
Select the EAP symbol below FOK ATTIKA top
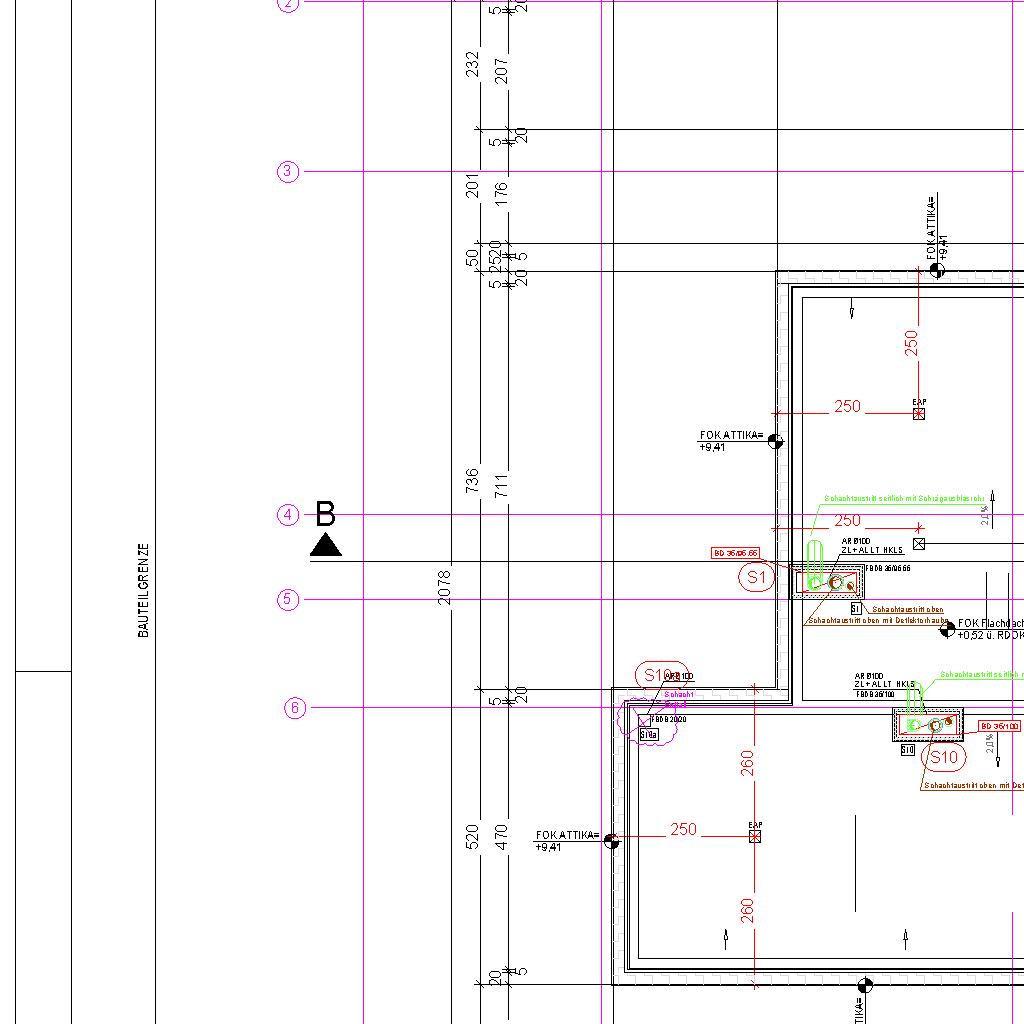919,413
